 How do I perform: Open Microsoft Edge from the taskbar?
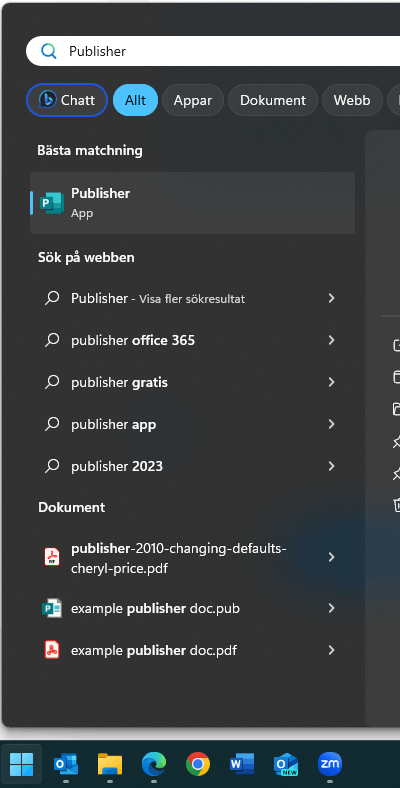[x=154, y=764]
